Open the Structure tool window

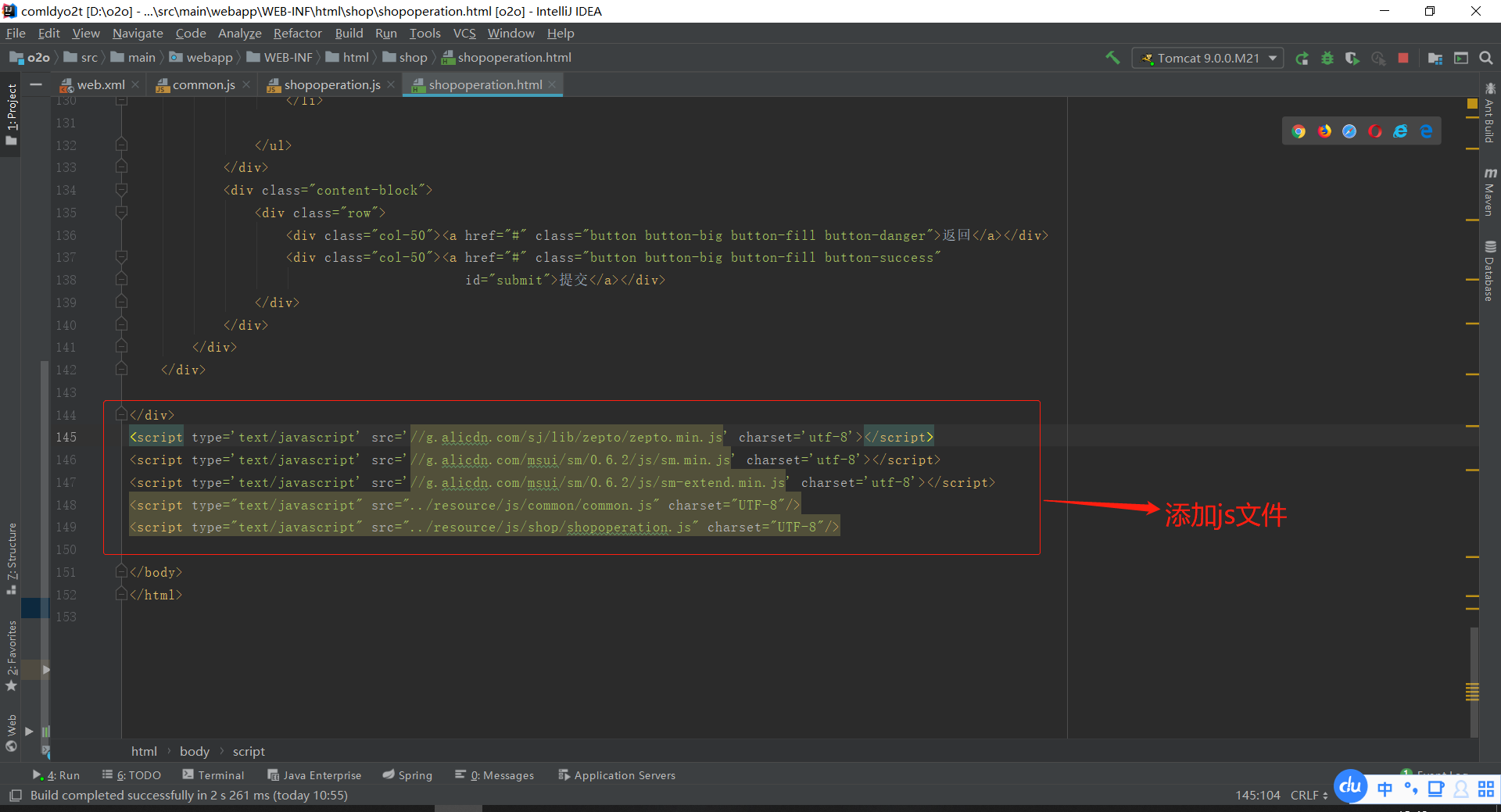pos(11,558)
